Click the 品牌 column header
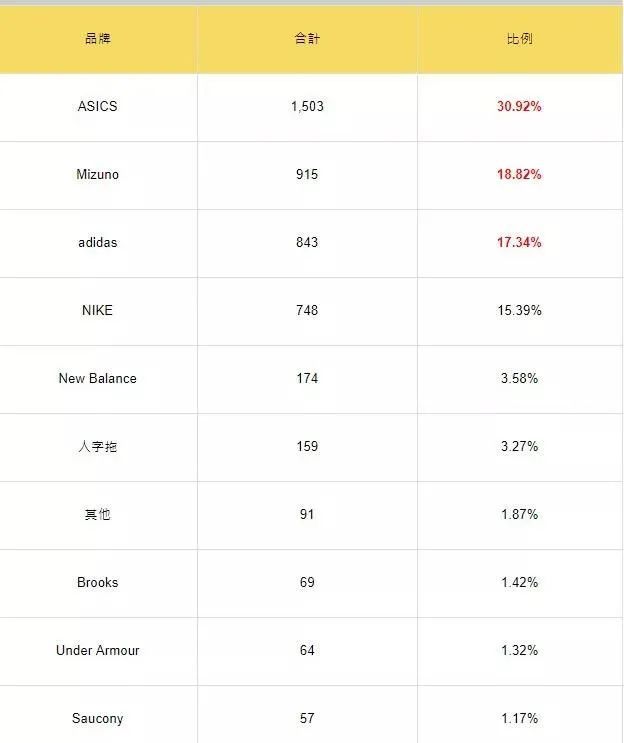 (97, 39)
